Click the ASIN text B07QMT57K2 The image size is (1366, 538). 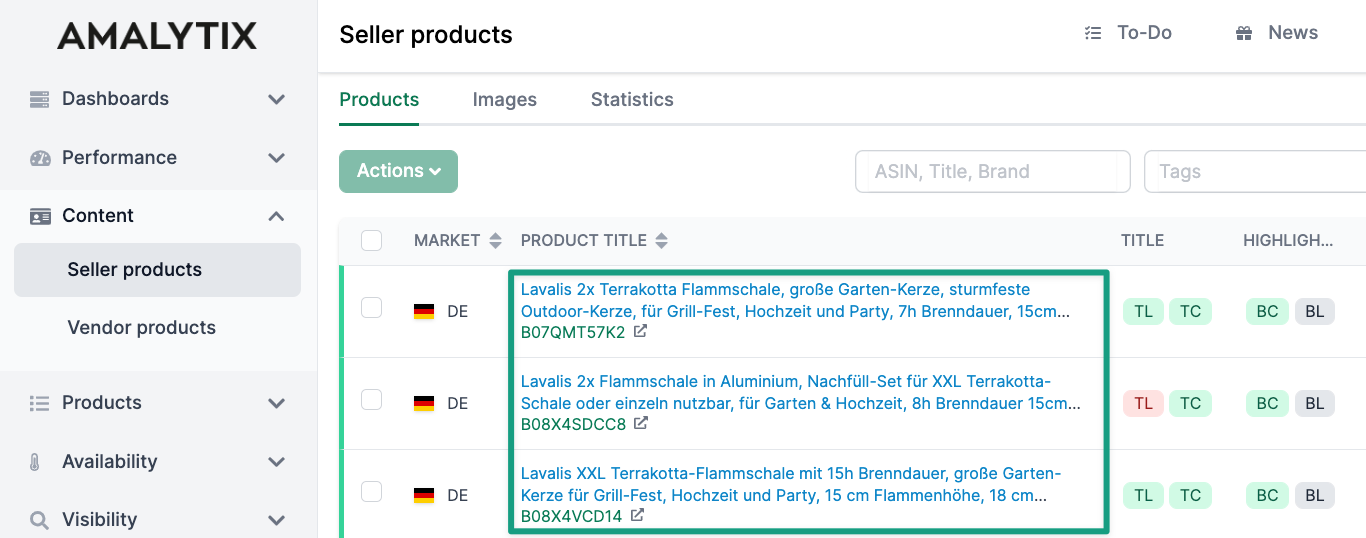(573, 333)
